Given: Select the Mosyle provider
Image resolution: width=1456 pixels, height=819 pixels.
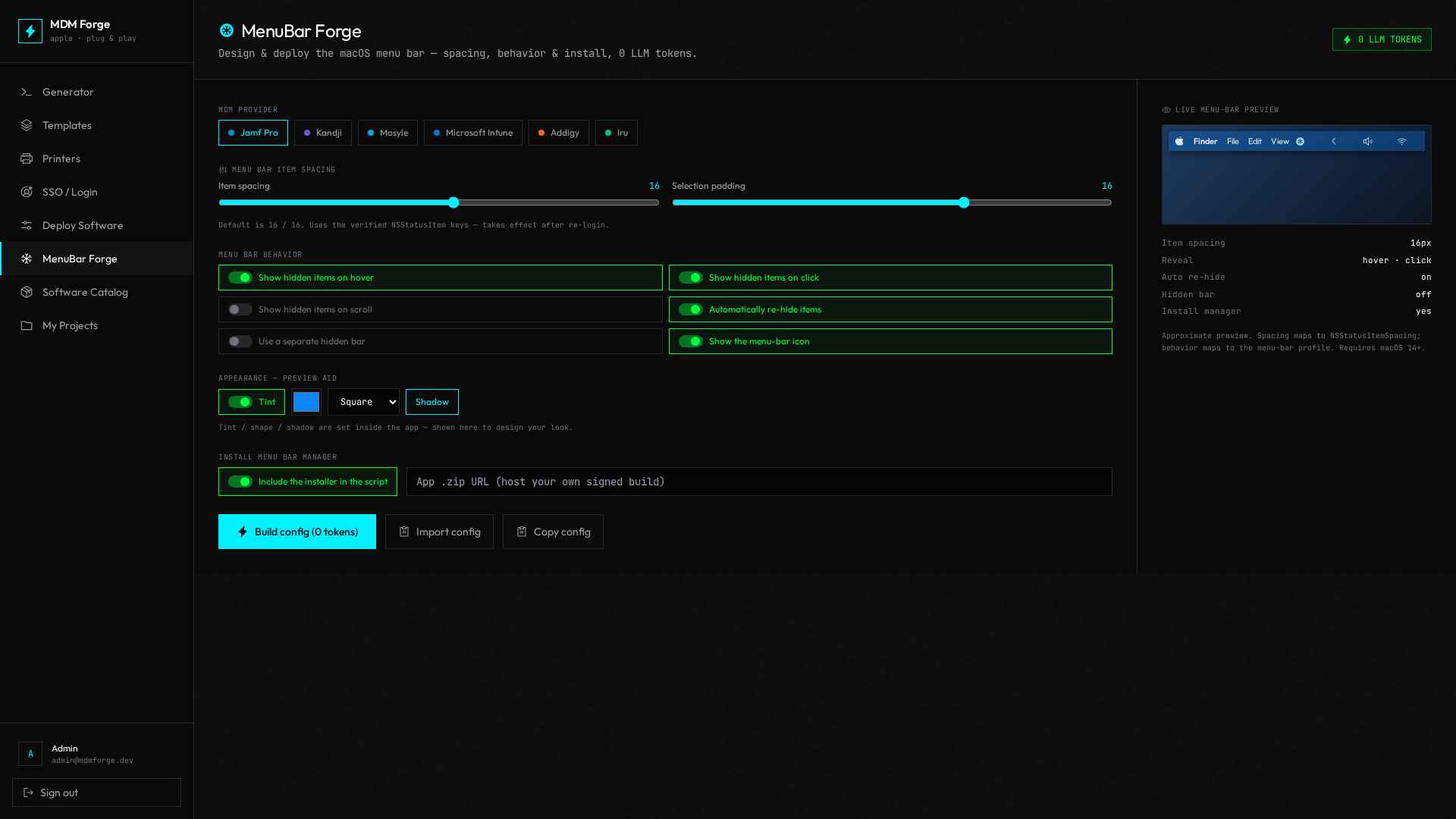Looking at the screenshot, I should [388, 133].
